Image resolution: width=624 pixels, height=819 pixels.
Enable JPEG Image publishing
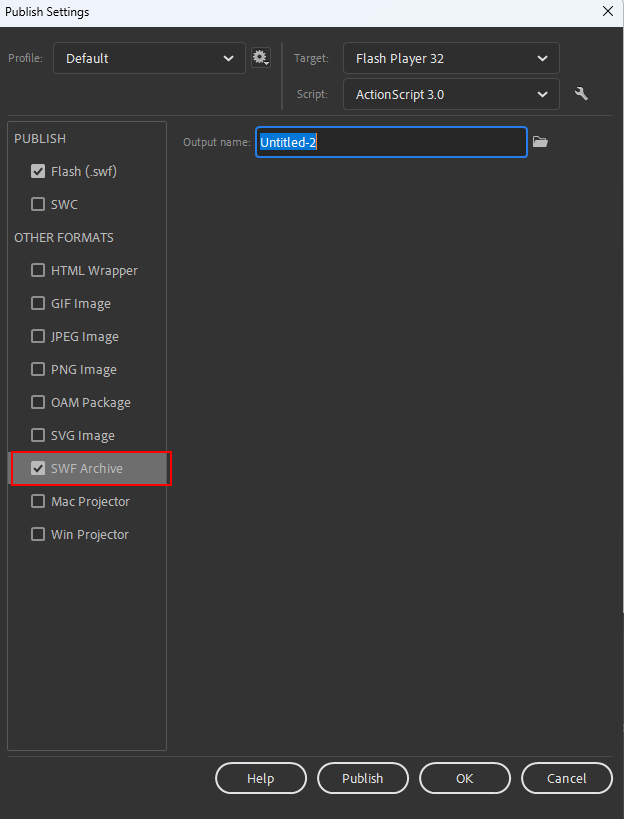coord(37,336)
